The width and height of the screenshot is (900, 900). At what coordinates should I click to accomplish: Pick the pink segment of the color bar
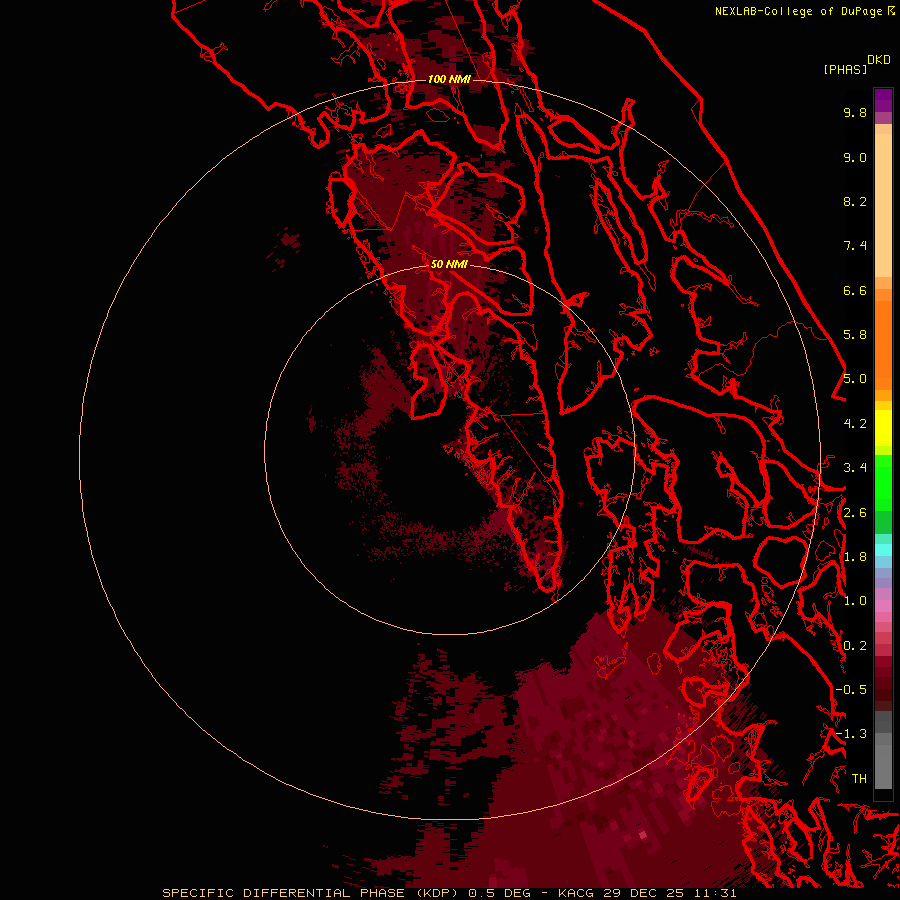click(883, 606)
